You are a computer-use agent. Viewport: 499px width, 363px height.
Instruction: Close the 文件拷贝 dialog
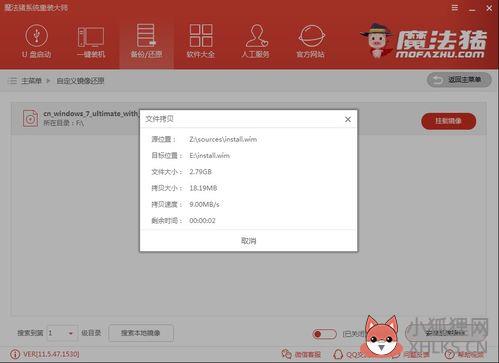pyautogui.click(x=348, y=119)
